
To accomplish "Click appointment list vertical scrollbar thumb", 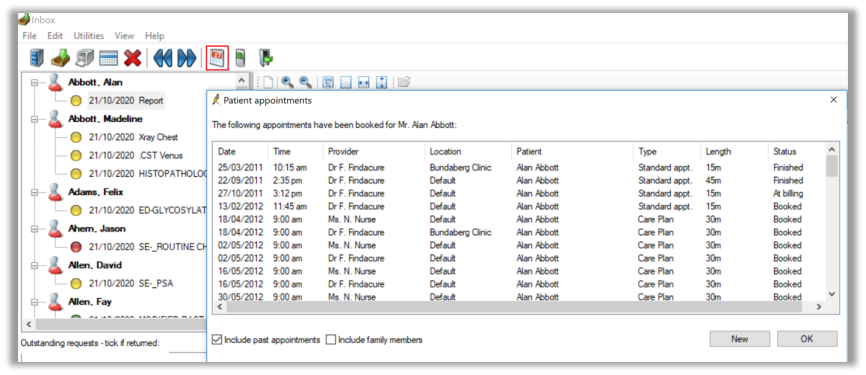I will (832, 166).
